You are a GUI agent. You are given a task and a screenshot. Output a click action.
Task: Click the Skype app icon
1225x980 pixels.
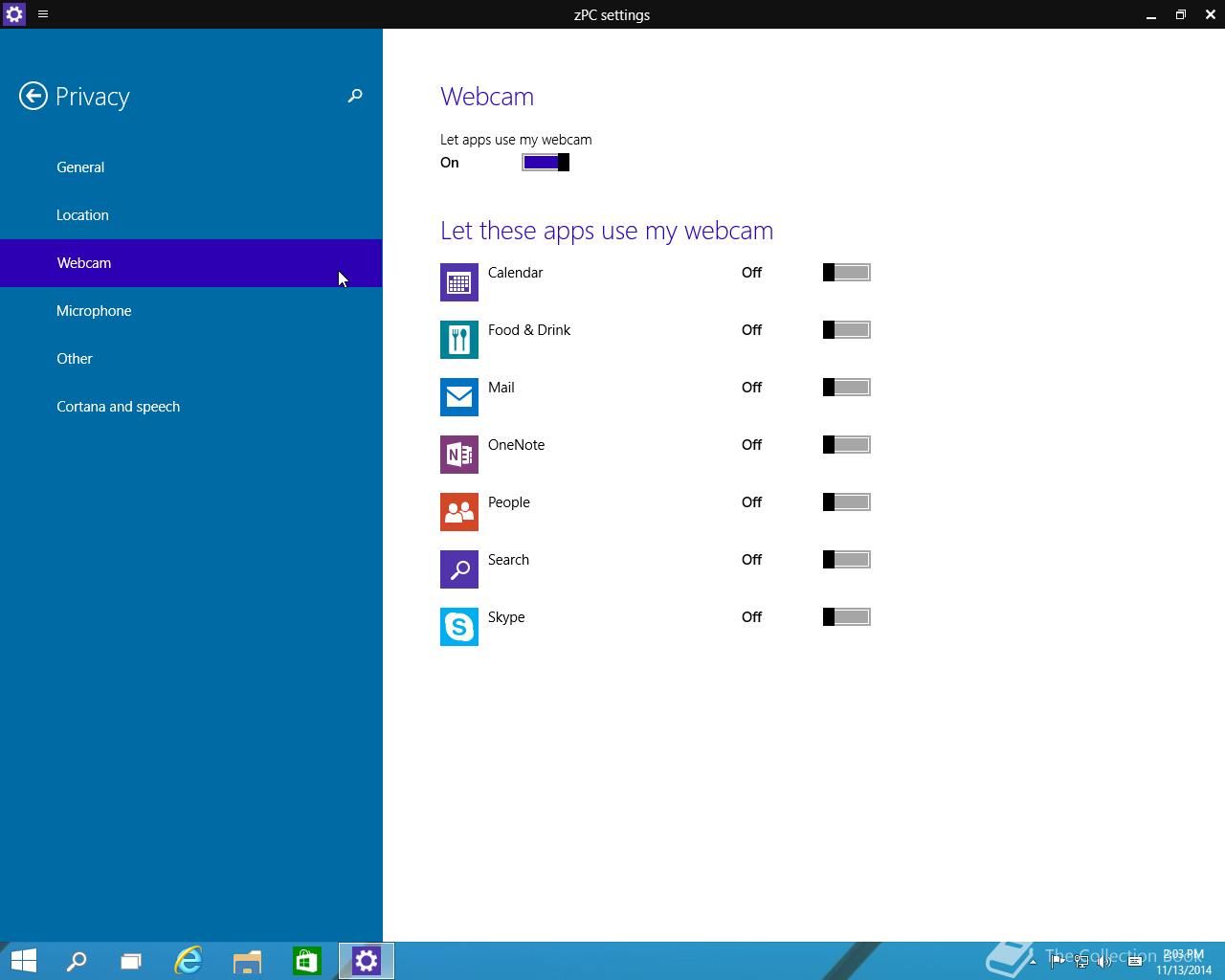click(x=459, y=627)
